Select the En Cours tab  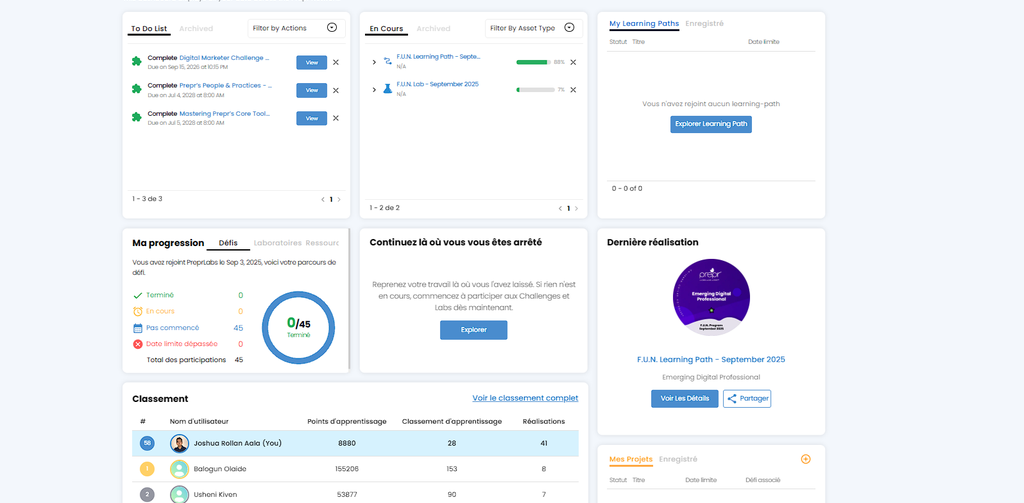pyautogui.click(x=386, y=29)
